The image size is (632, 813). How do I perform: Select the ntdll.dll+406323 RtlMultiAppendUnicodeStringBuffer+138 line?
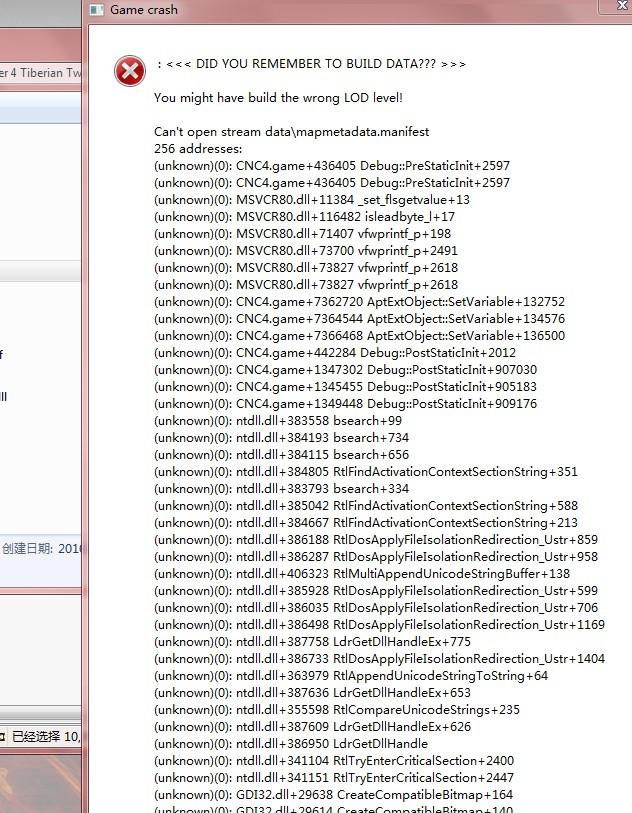(x=362, y=574)
